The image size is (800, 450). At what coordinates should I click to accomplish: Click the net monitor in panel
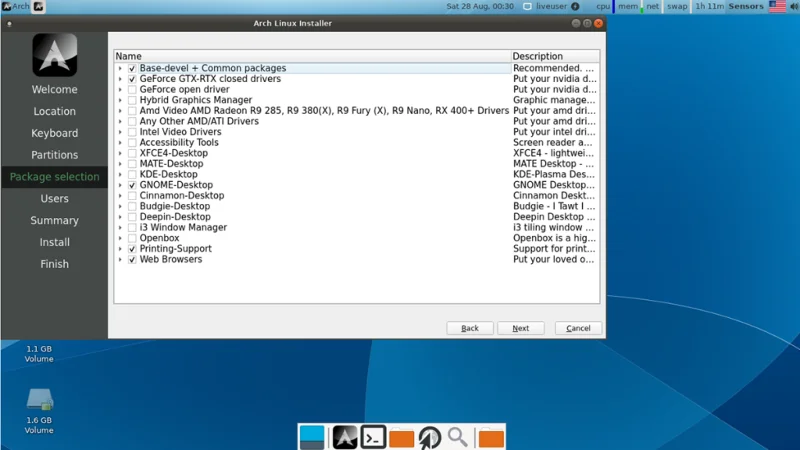pos(653,7)
